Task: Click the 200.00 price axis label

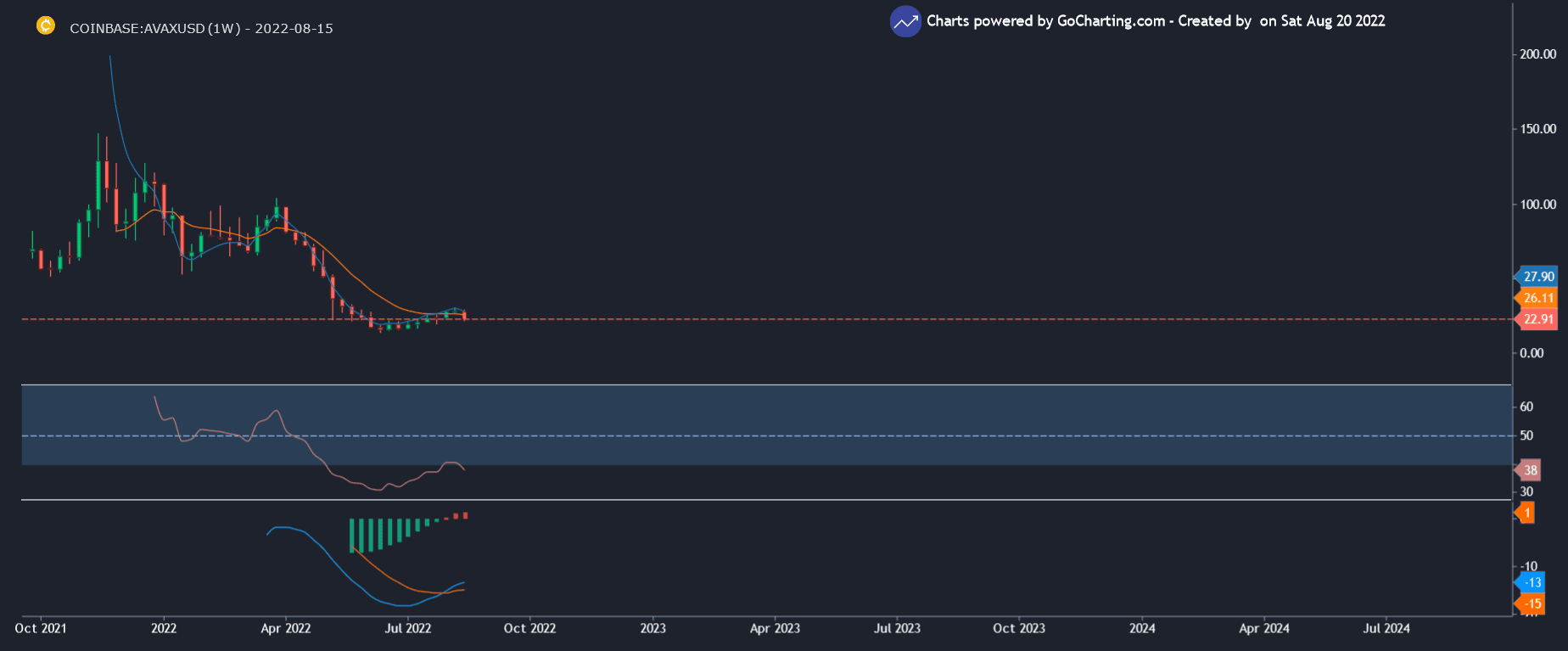Action: (x=1537, y=54)
